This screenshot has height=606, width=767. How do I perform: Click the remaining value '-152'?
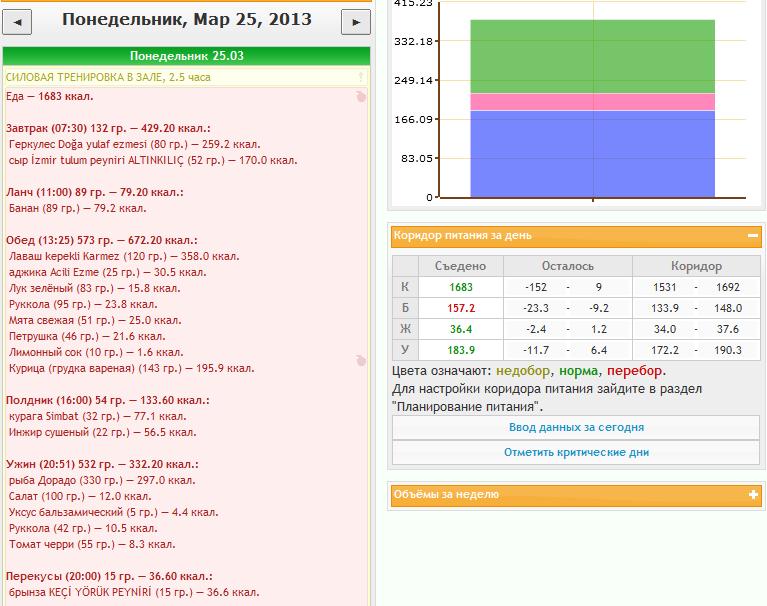tap(536, 287)
